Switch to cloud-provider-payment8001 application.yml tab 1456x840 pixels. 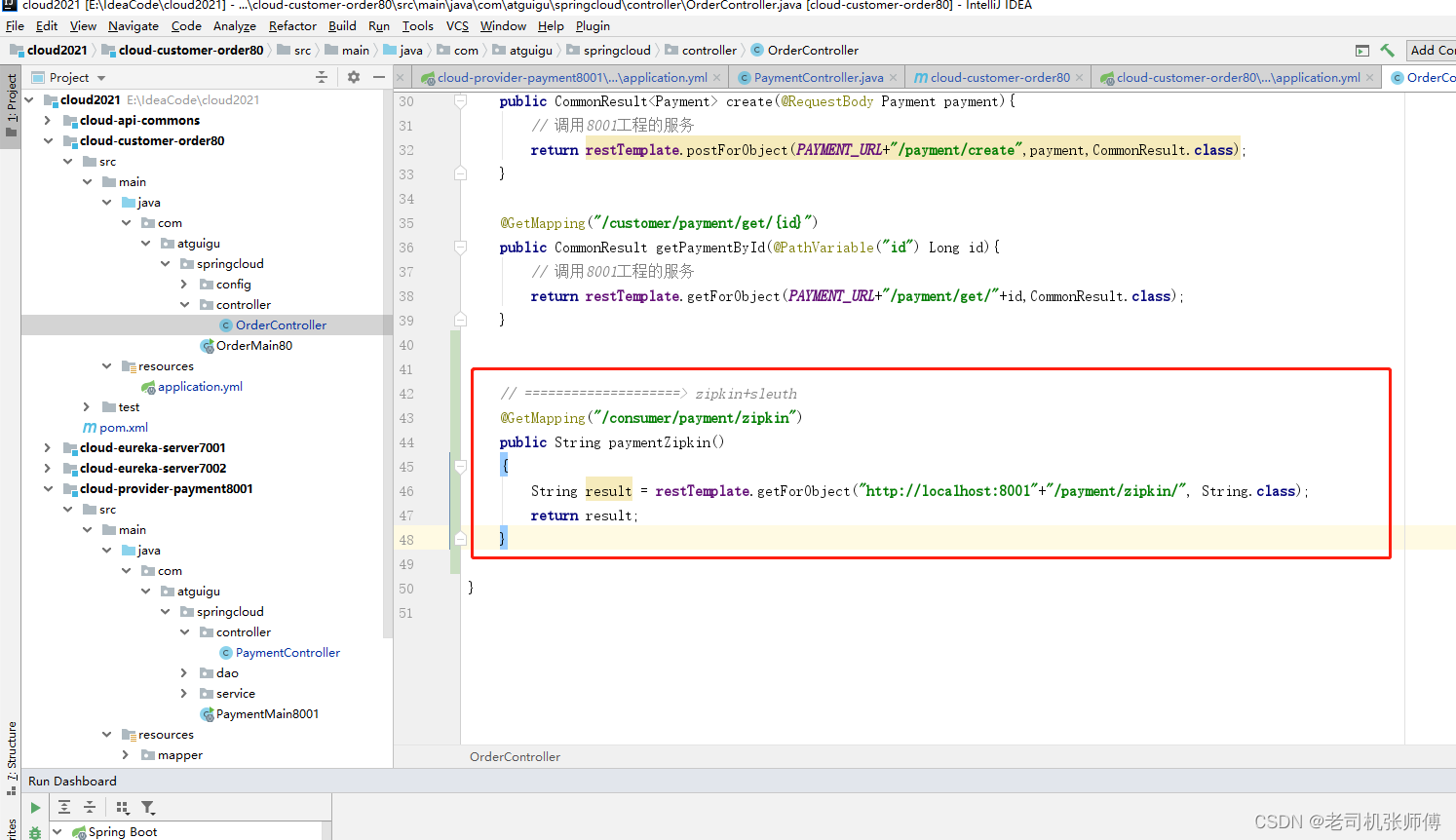572,77
